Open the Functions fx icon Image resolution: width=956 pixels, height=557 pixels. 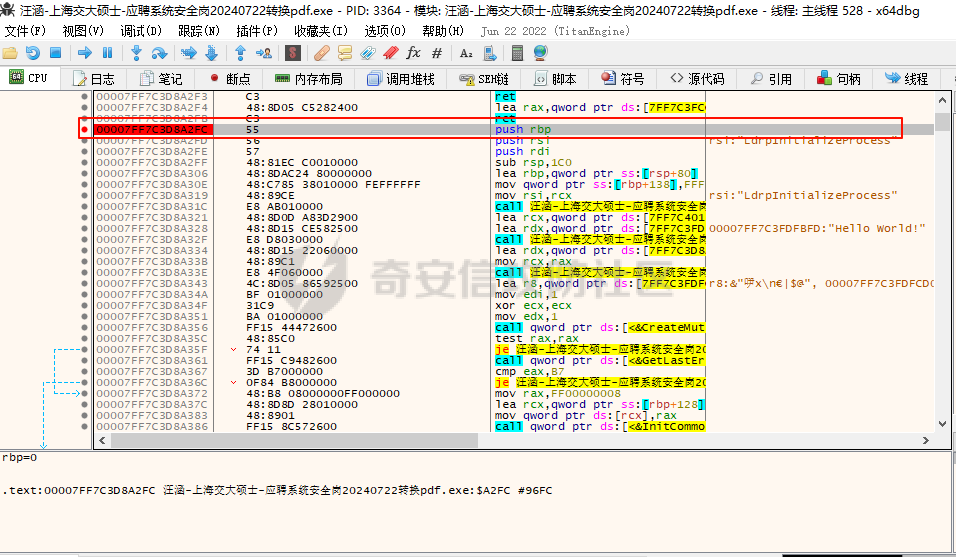click(413, 53)
